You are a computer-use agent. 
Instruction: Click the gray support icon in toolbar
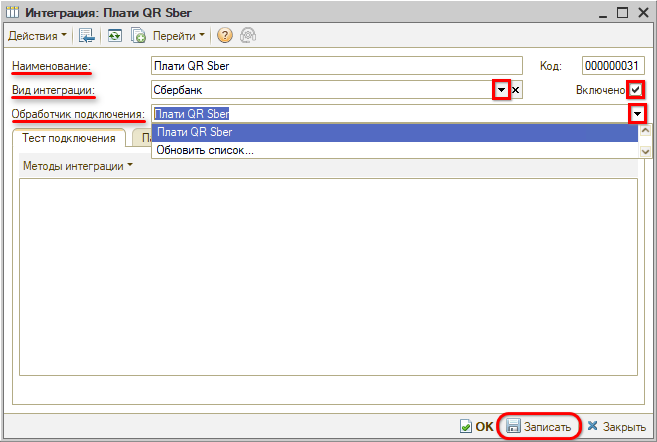click(x=248, y=36)
